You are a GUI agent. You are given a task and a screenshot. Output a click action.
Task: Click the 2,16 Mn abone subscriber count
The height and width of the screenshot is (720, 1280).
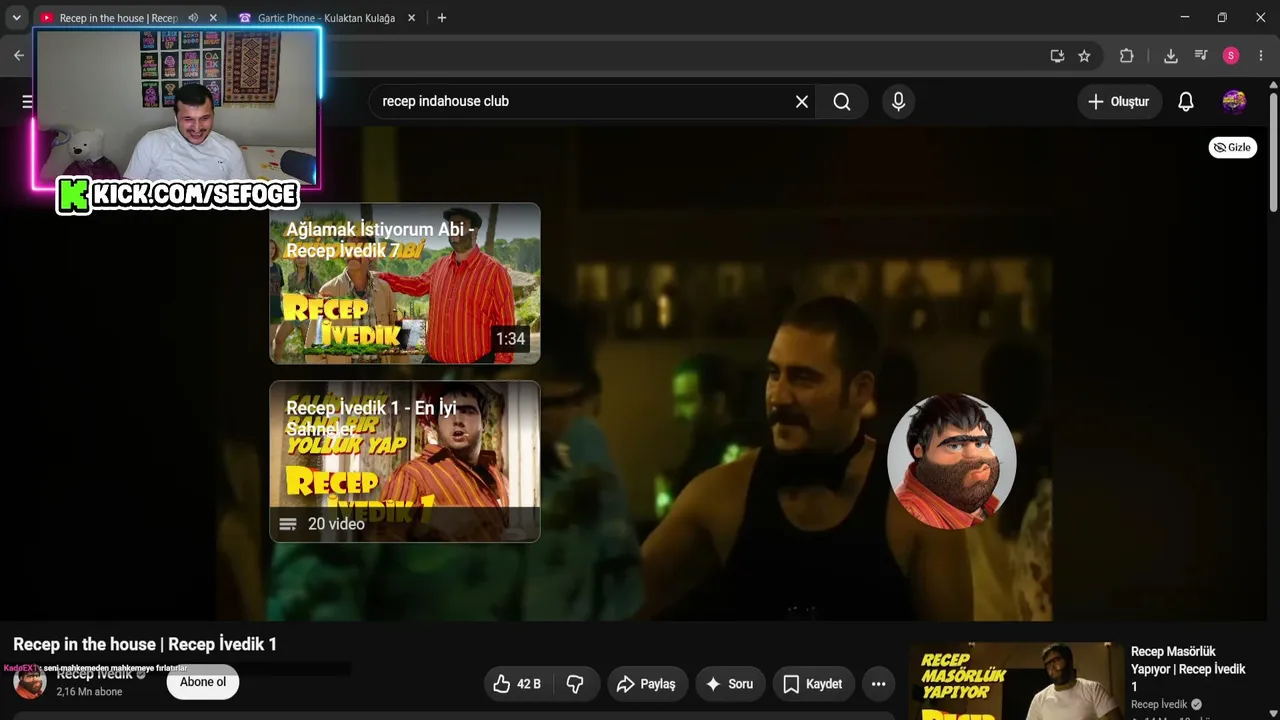coord(89,691)
